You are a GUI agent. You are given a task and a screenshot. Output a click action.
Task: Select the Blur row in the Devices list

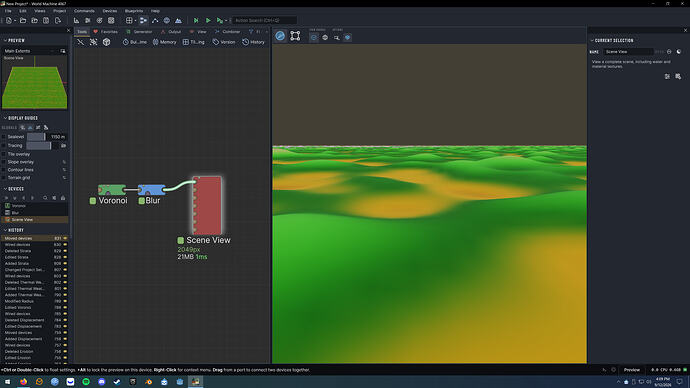pos(34,212)
